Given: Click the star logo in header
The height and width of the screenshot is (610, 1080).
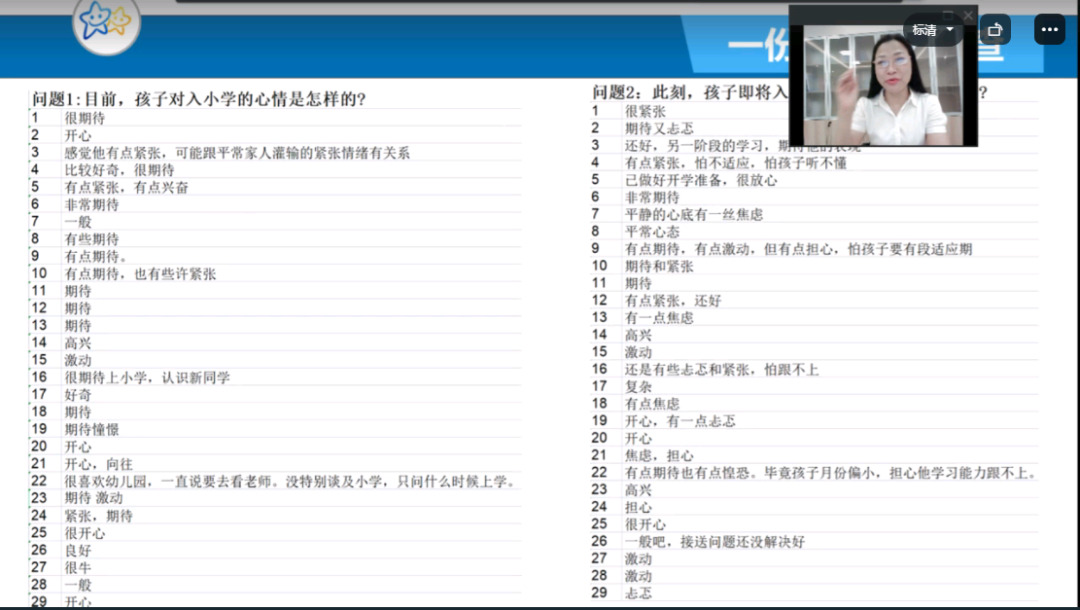Looking at the screenshot, I should pos(106,24).
